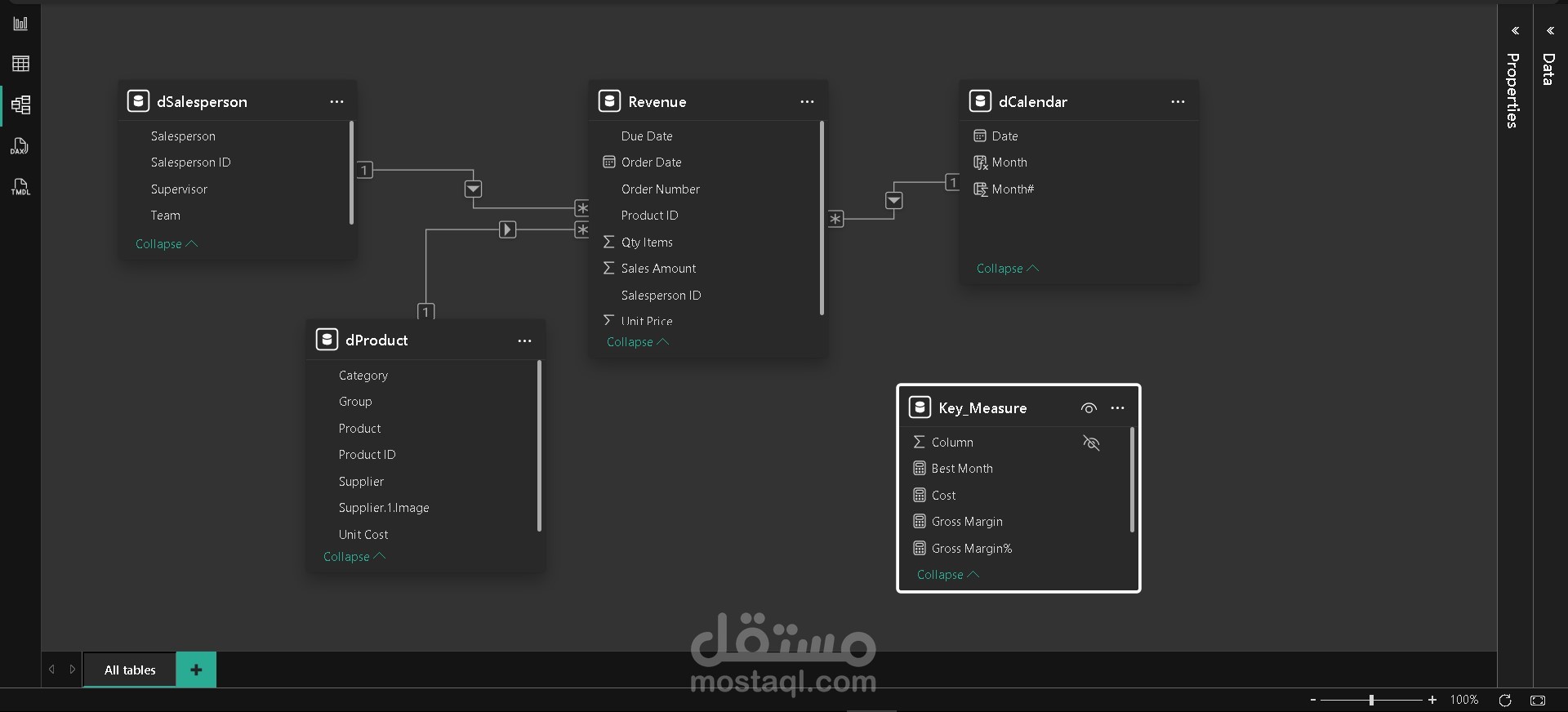Select dCalendar-Revenue relationship filter arrow
Viewport: 1568px width, 712px height.
pos(894,200)
